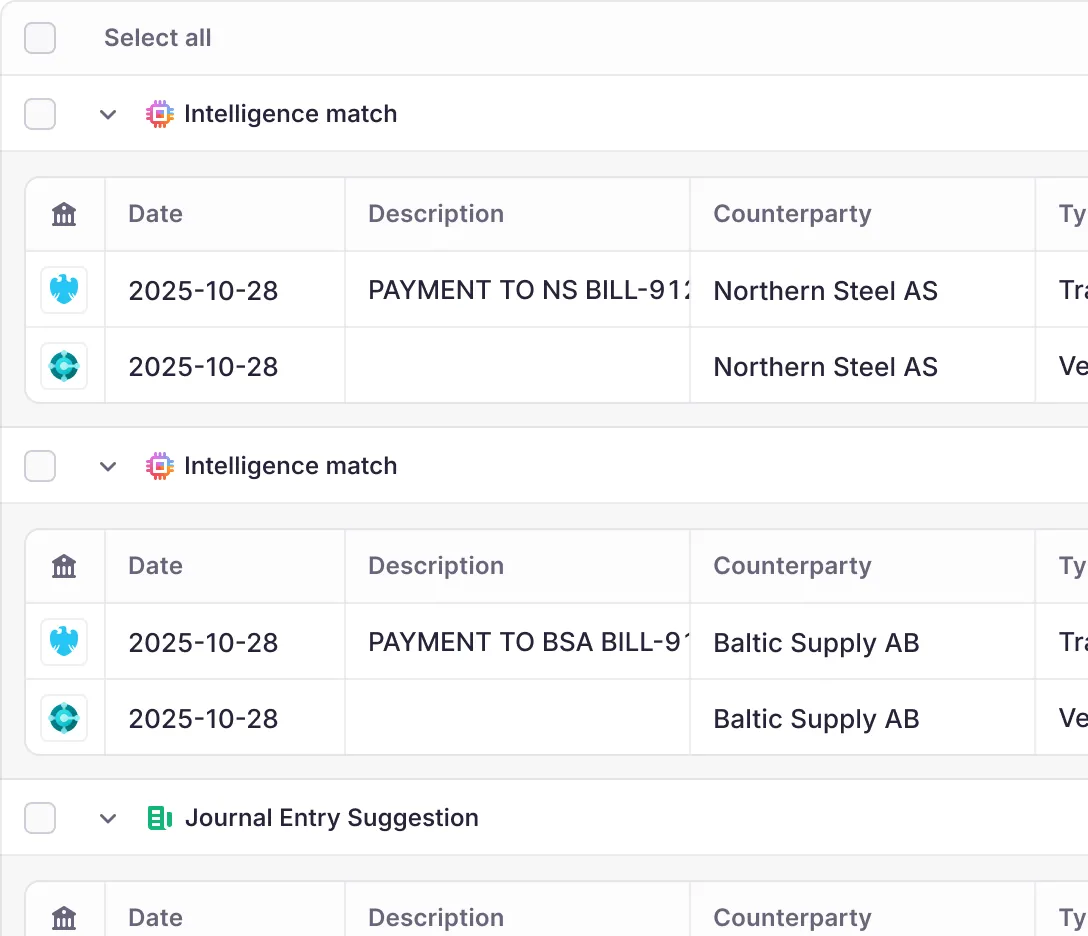Image resolution: width=1088 pixels, height=936 pixels.
Task: Click the green Journal Entry Suggestion icon
Action: [160, 818]
